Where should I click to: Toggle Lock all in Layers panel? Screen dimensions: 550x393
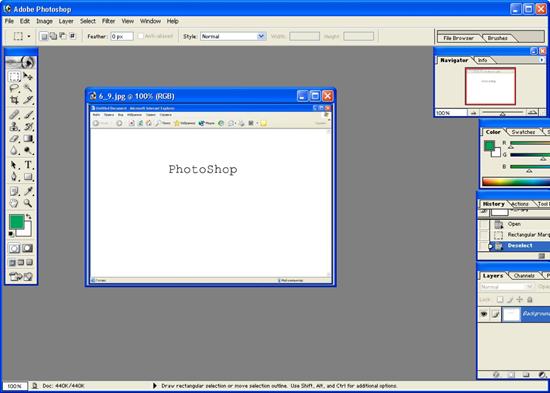pyautogui.click(x=530, y=300)
